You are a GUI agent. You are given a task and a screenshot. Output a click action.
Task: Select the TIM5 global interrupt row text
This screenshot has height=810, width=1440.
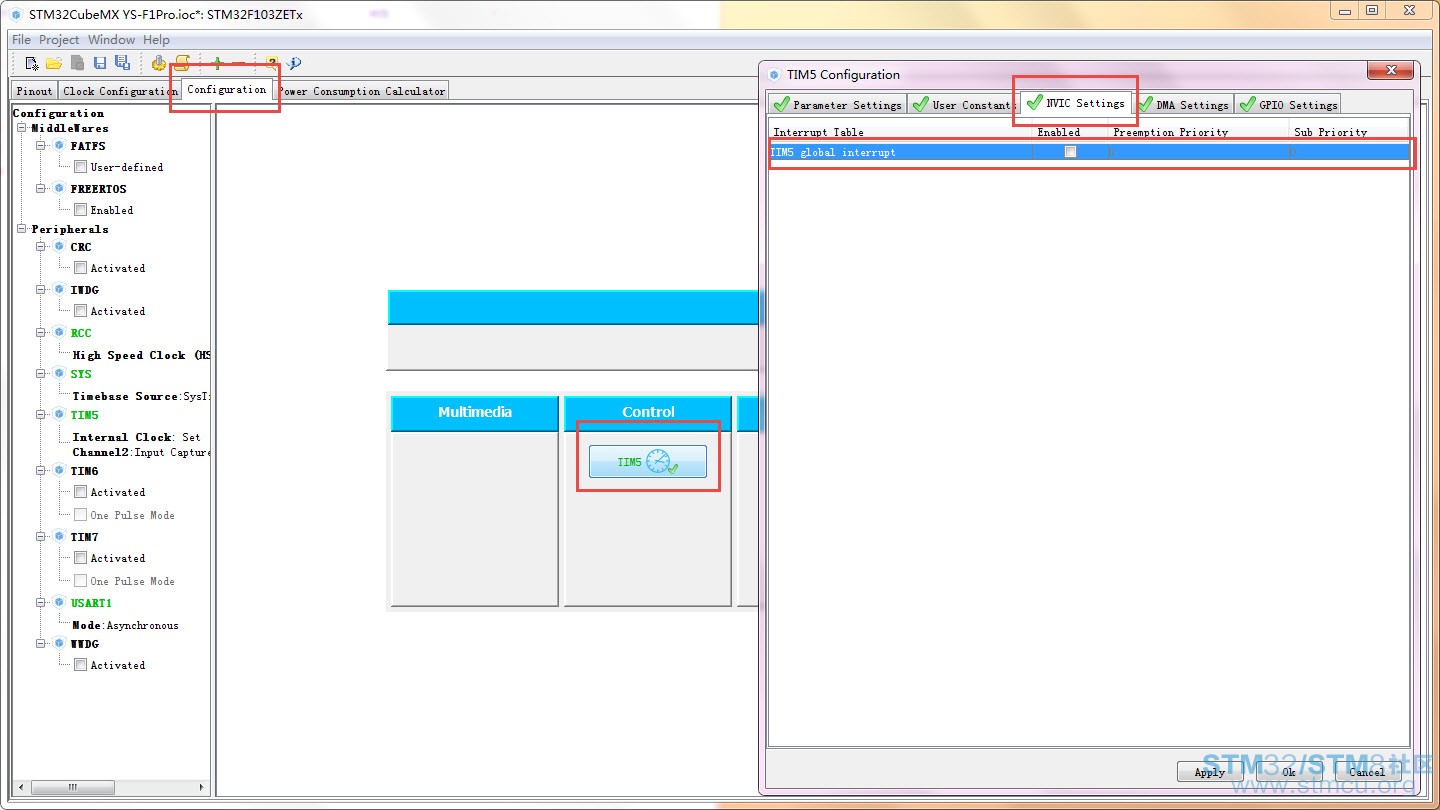click(x=834, y=152)
